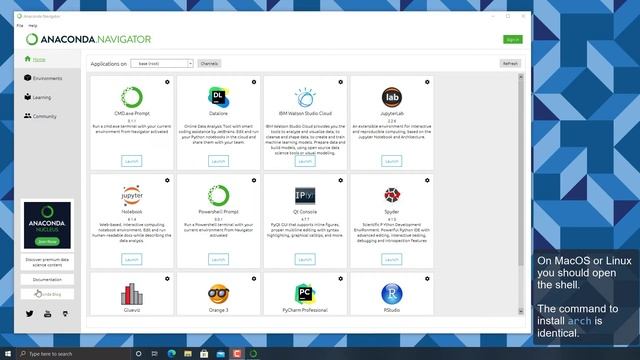Click the Anaconda Nucleus Join Now banner
This screenshot has height=360, width=640.
47,225
